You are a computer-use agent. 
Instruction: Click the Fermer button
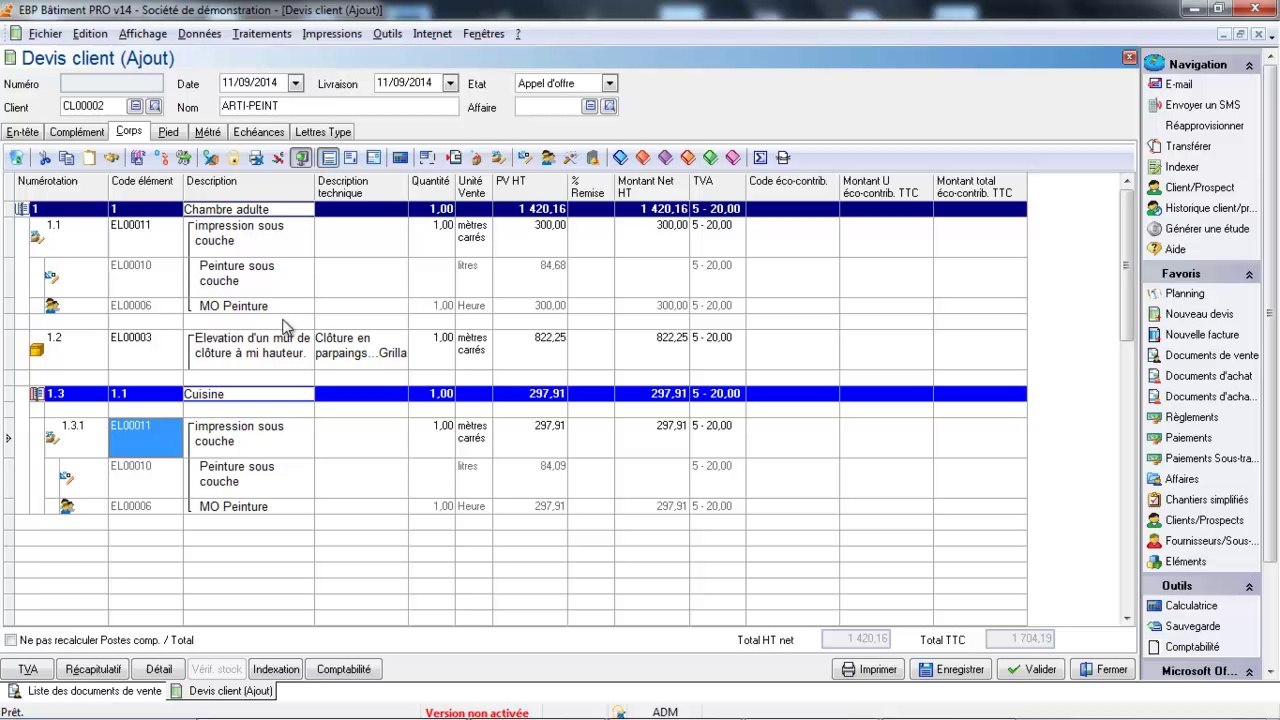(x=1103, y=669)
